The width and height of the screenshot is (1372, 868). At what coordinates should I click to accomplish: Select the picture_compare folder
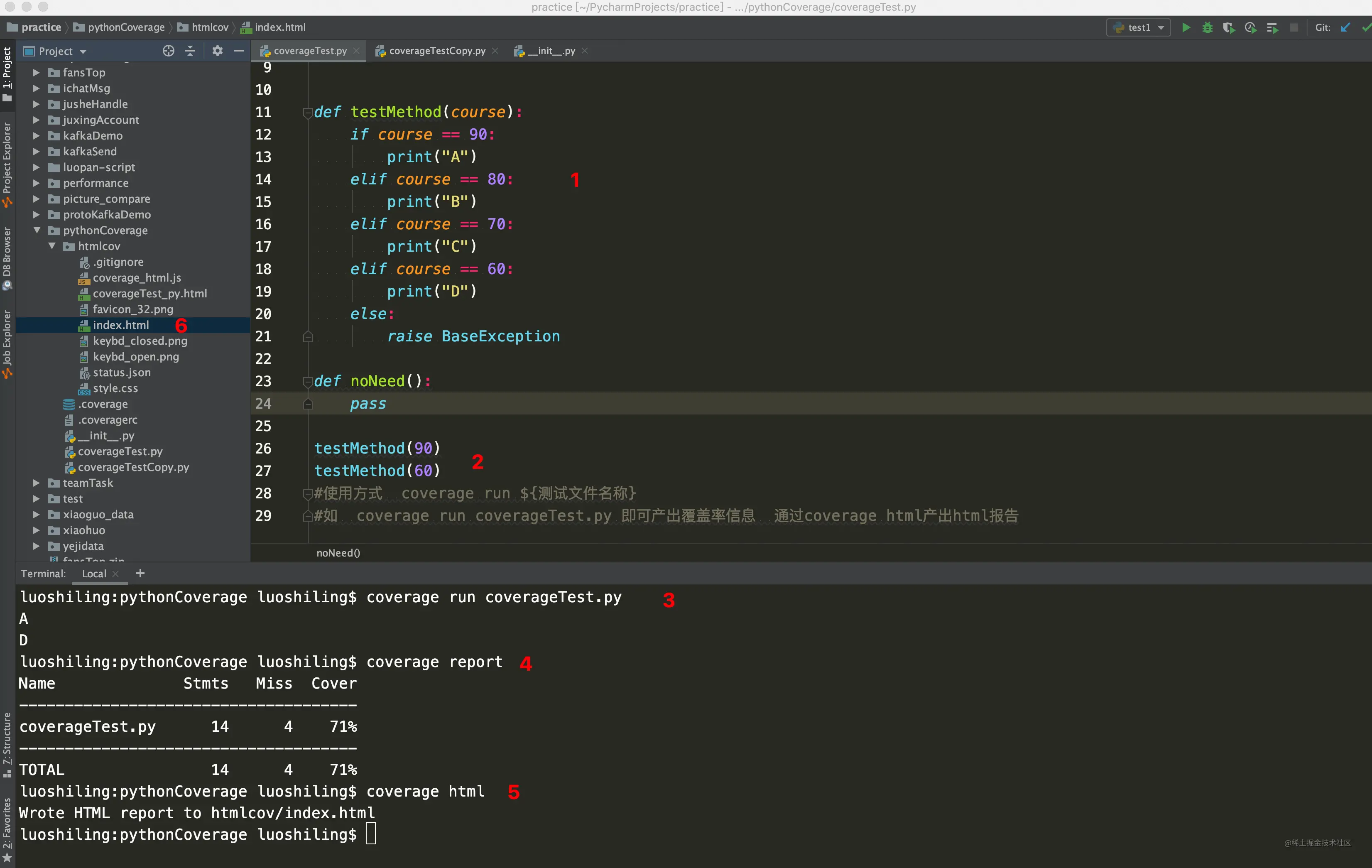tap(107, 199)
